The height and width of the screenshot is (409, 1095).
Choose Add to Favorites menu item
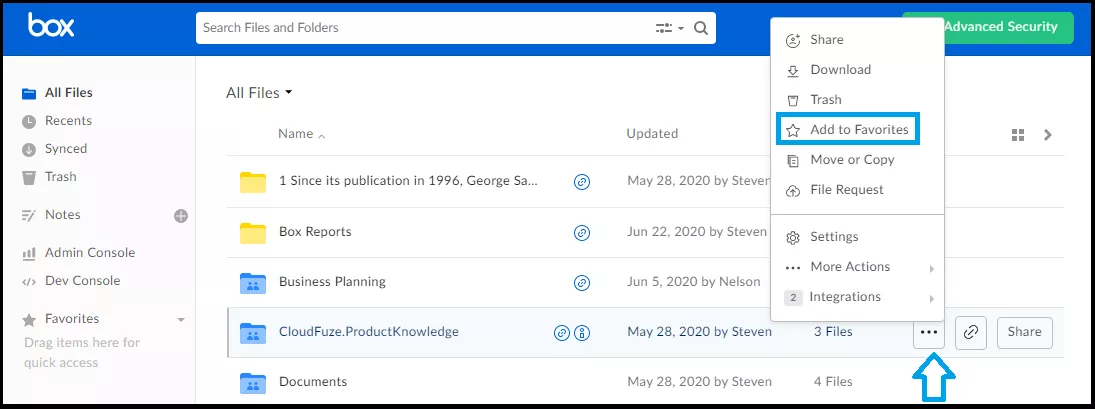[848, 130]
